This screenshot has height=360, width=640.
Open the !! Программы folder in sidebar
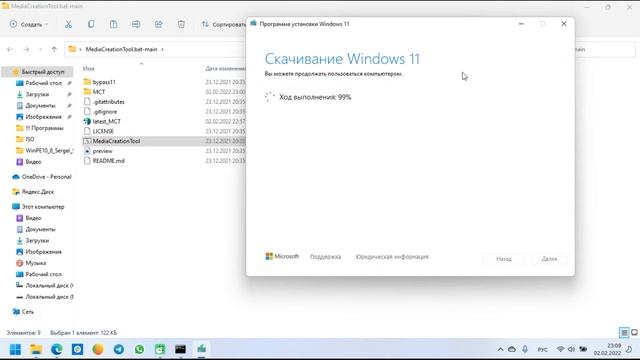click(x=44, y=128)
